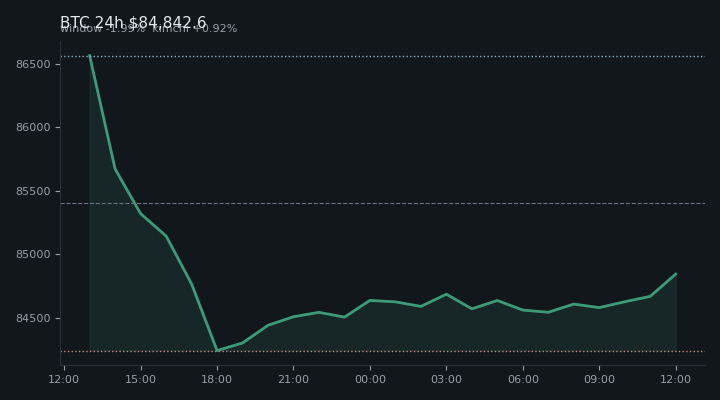This screenshot has width=720, height=400.
Task: Click the 86500 y-axis label
Action: 33,64
